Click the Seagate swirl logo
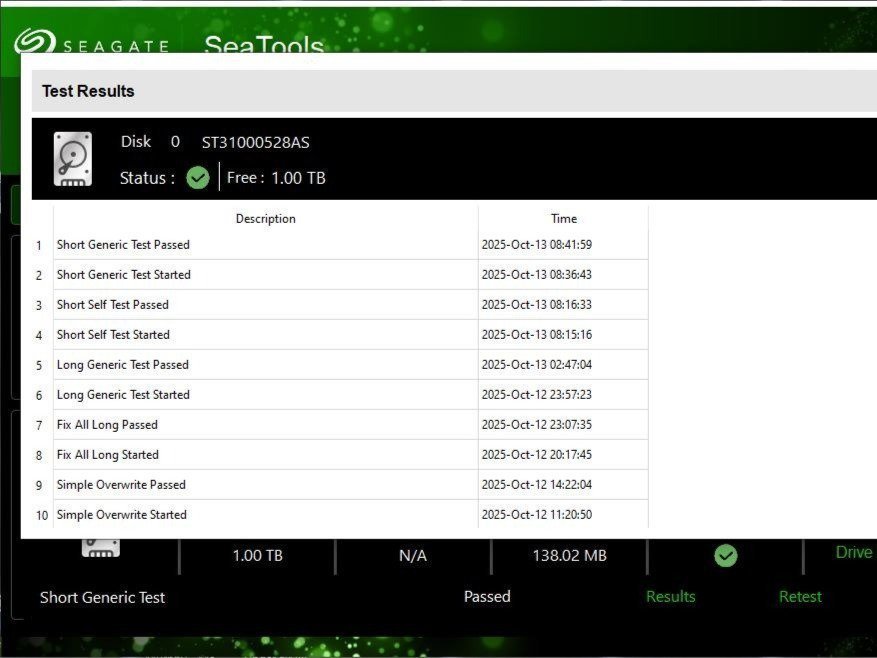The height and width of the screenshot is (658, 877). (x=33, y=43)
